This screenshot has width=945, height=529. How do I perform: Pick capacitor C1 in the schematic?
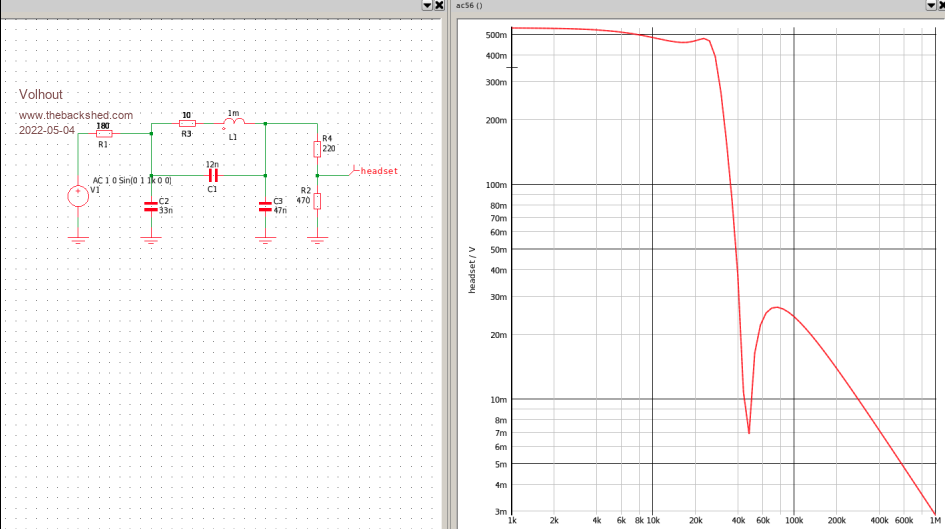(x=212, y=174)
